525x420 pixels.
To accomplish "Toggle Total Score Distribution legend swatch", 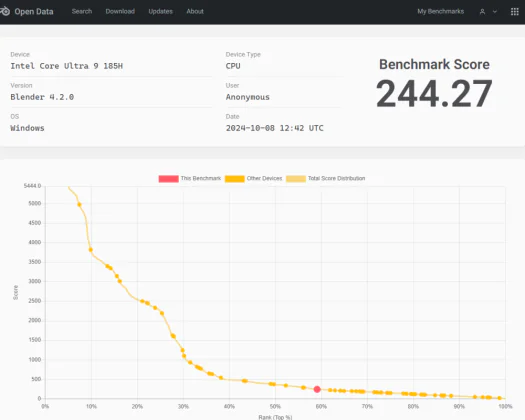I will click(296, 179).
